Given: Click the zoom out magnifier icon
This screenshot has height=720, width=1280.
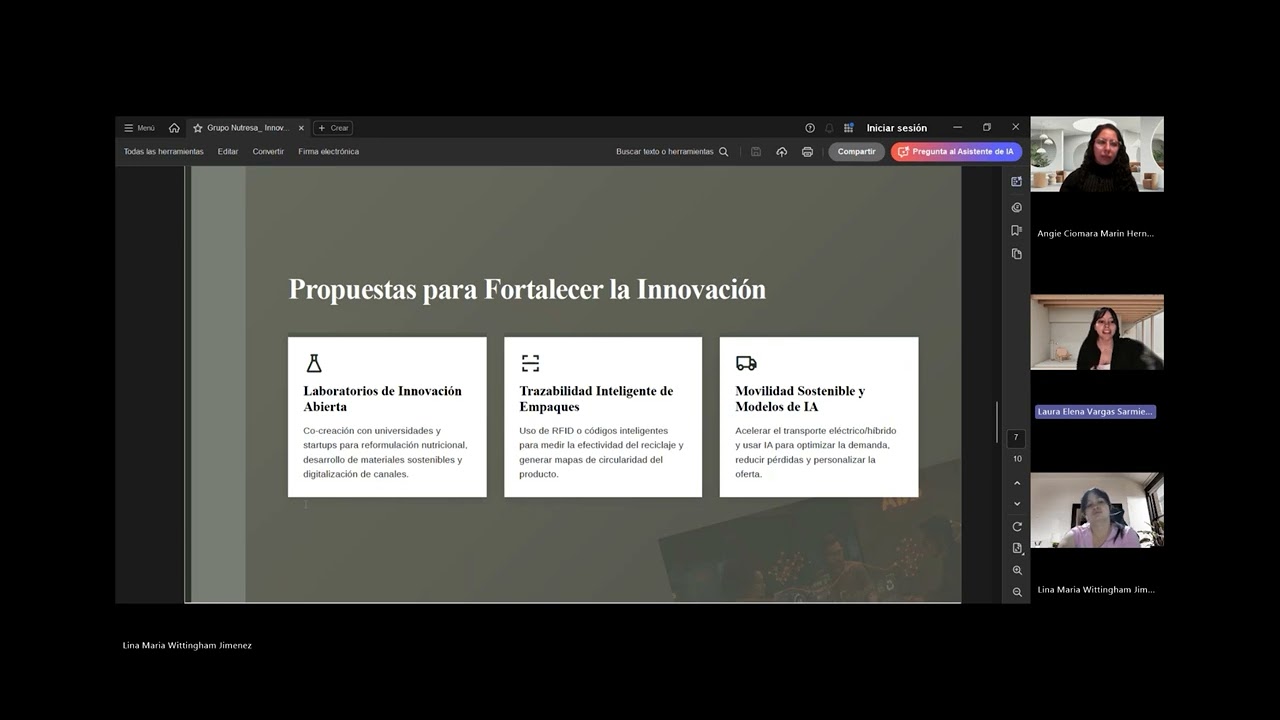Looking at the screenshot, I should tap(1017, 592).
